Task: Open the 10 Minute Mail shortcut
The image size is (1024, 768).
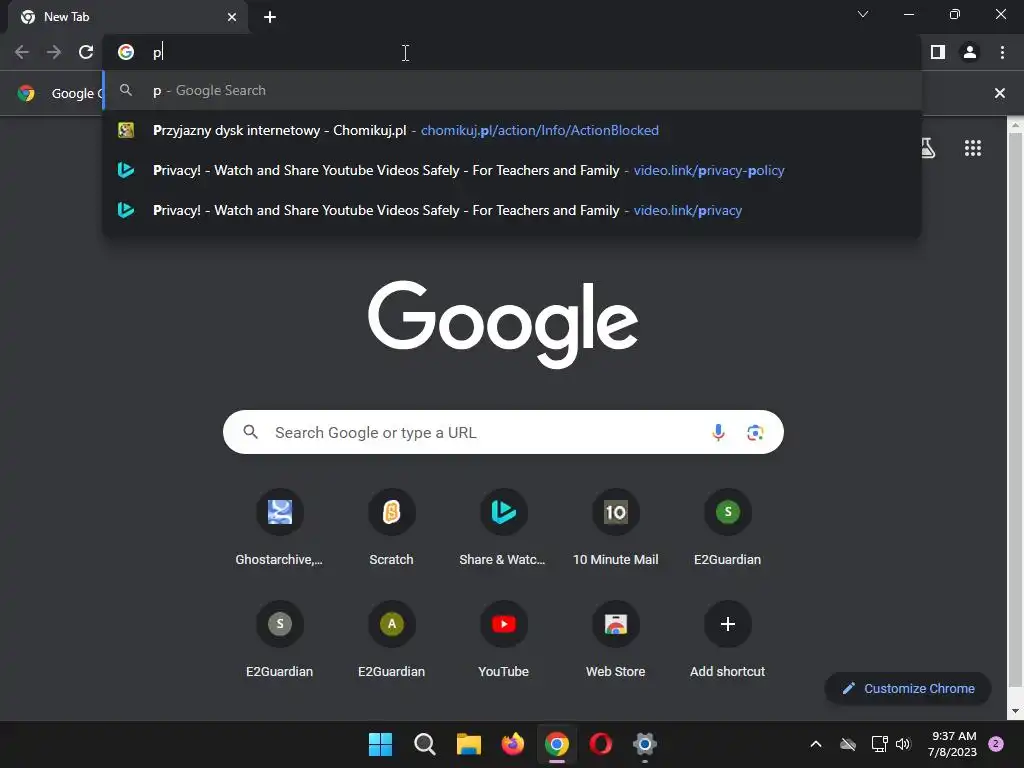Action: 615,527
